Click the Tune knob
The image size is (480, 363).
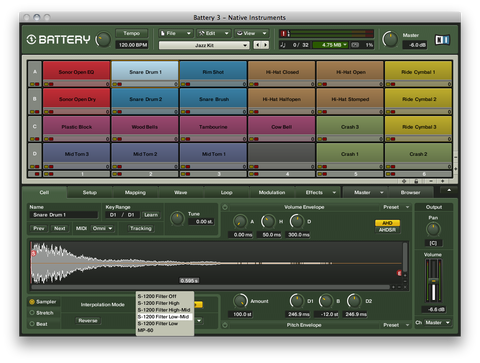coord(177,219)
